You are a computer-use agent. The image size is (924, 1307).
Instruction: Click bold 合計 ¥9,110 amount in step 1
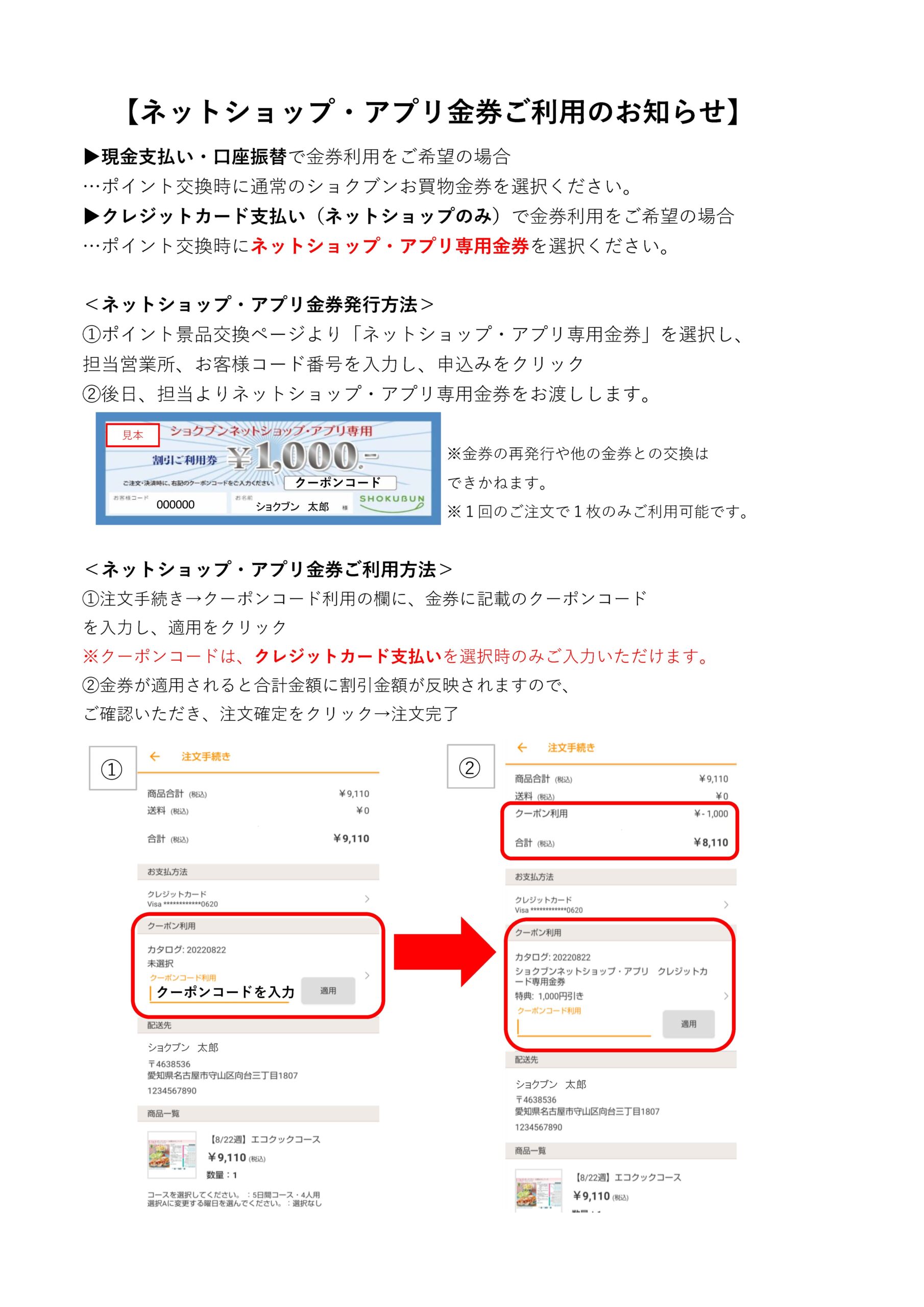click(x=351, y=838)
